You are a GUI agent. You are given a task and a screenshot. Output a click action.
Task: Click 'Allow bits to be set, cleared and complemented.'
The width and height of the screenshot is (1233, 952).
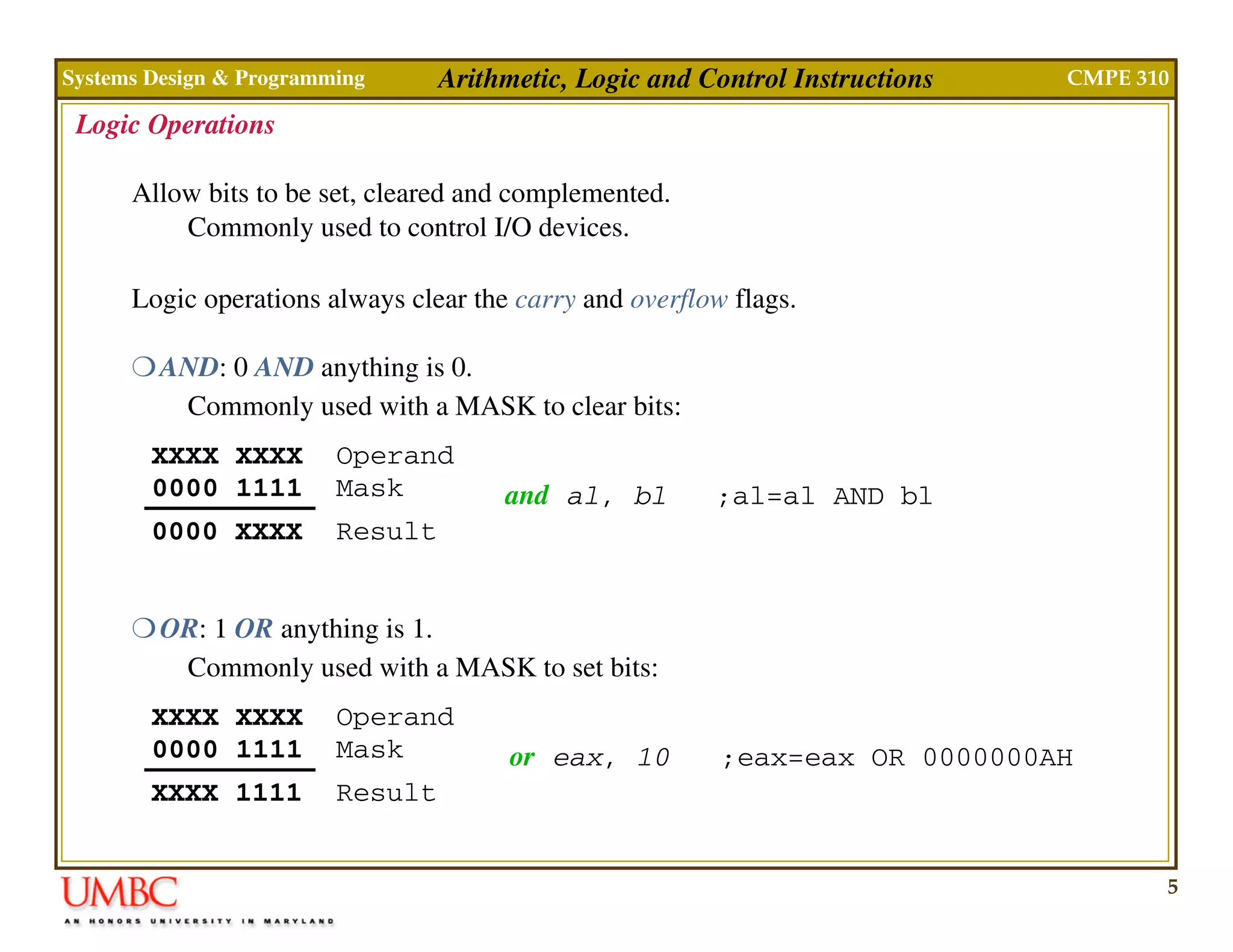pyautogui.click(x=401, y=193)
